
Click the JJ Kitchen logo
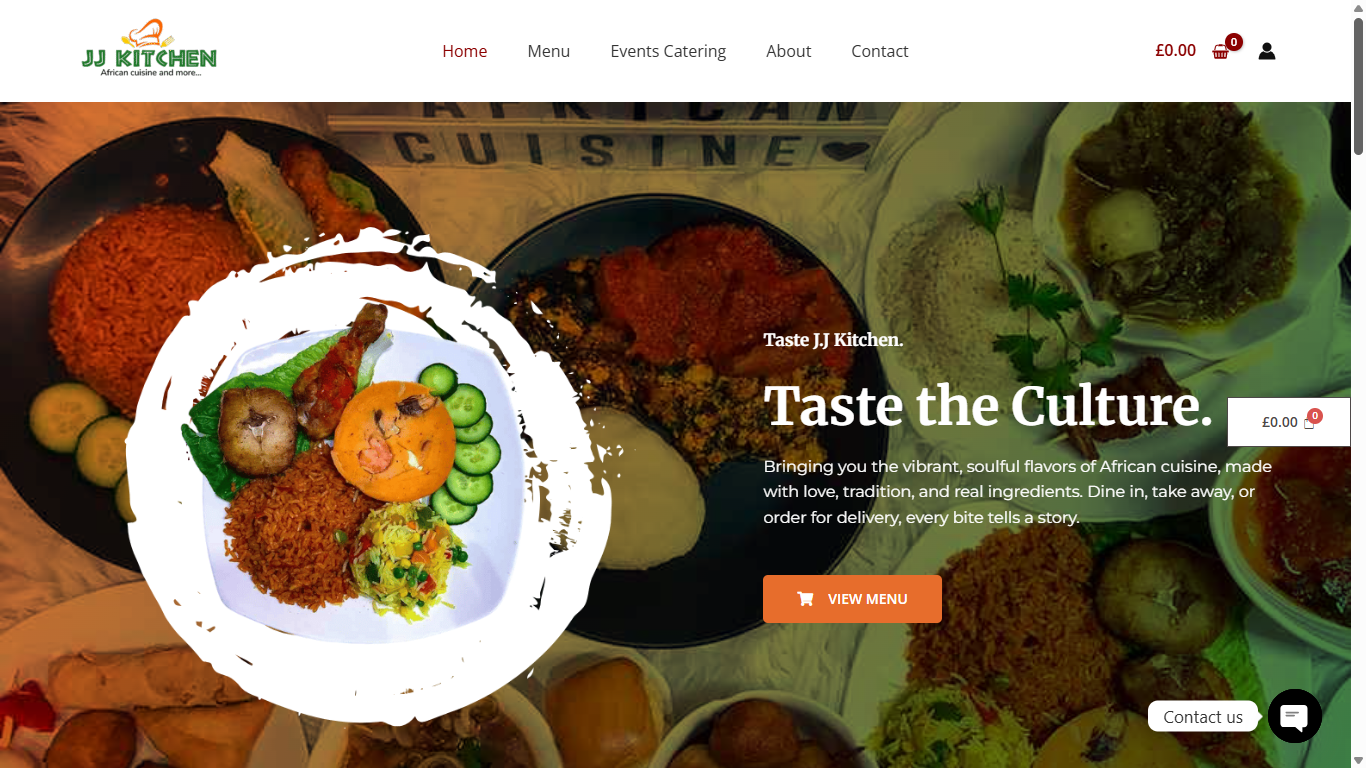149,49
